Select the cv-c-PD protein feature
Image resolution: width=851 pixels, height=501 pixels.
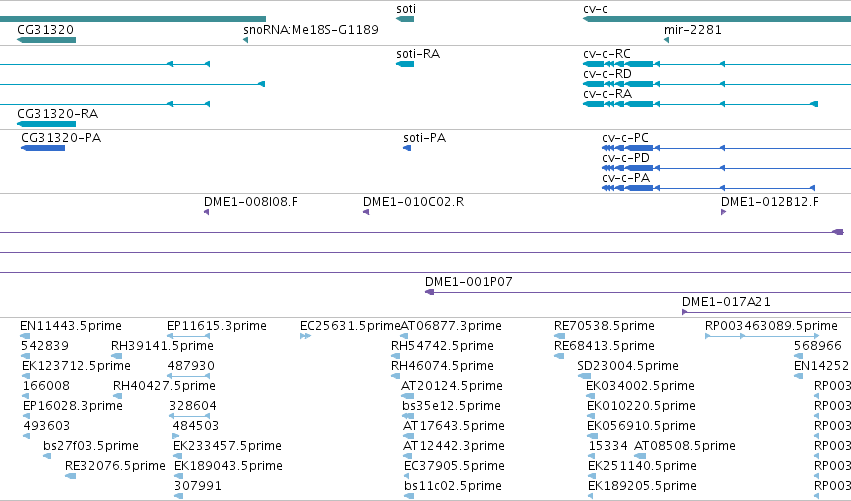pos(727,168)
